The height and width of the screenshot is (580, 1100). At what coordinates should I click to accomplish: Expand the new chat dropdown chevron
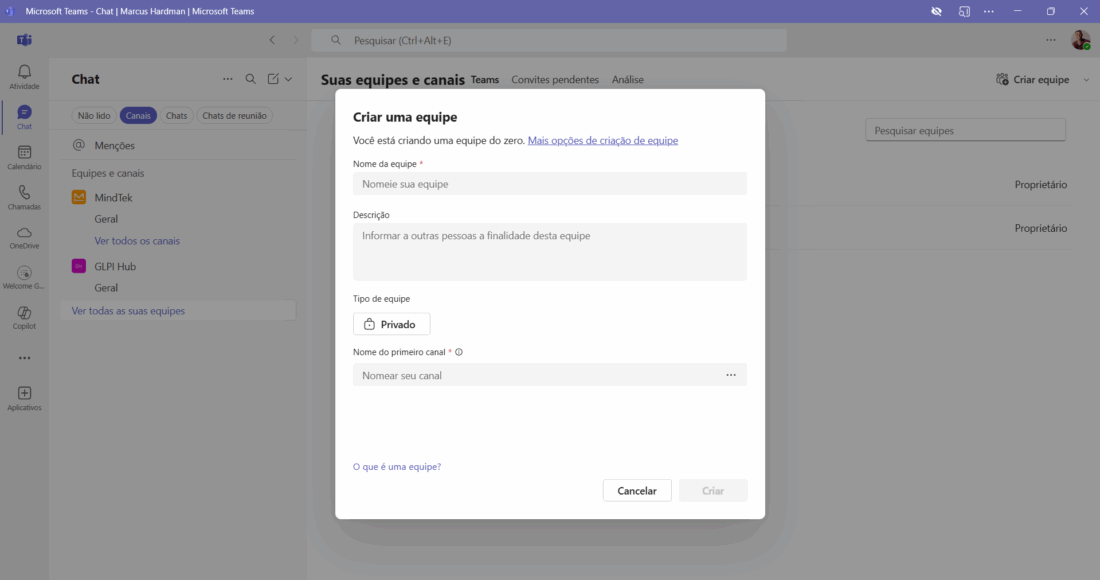(288, 79)
